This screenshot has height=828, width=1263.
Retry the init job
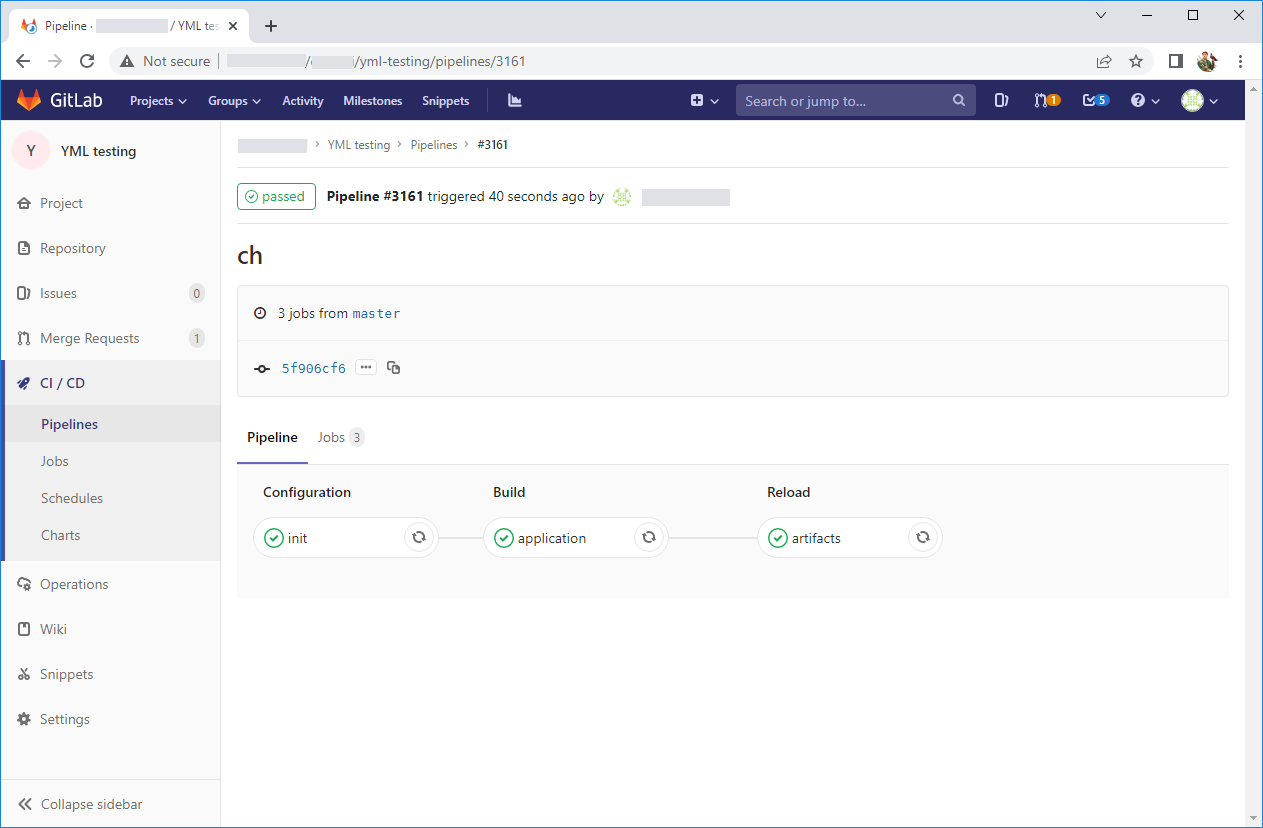coord(419,538)
